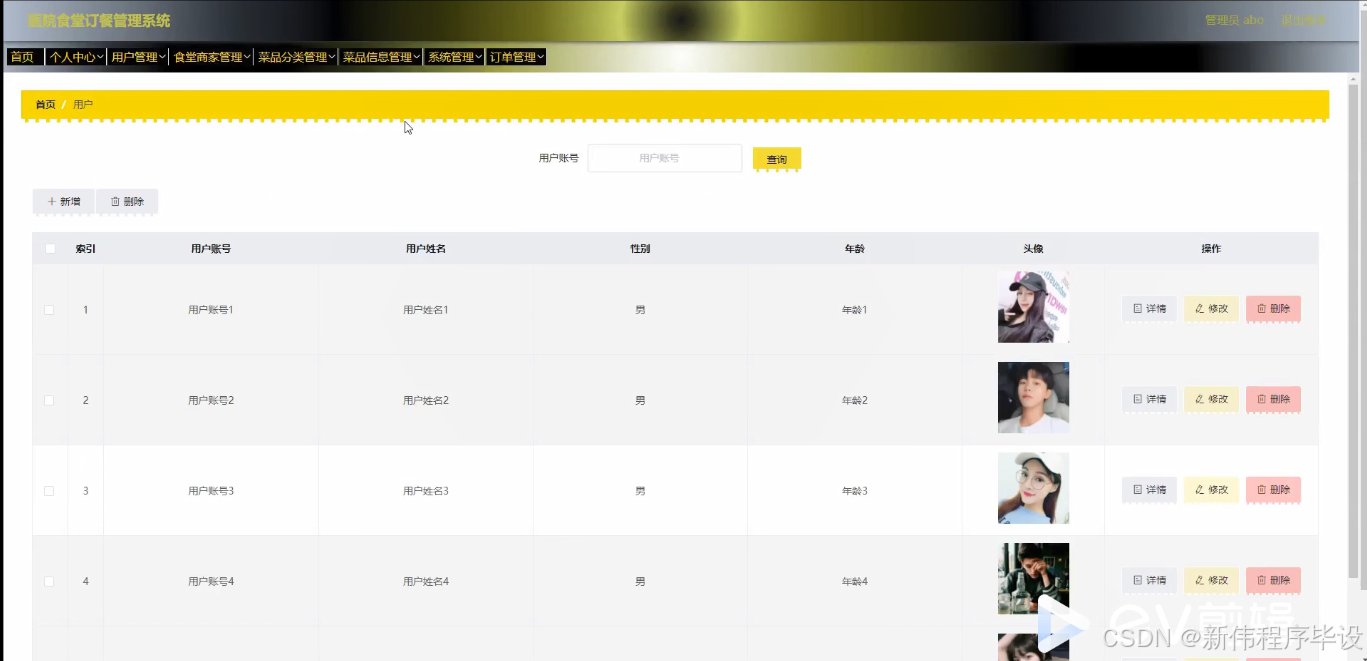The width and height of the screenshot is (1367, 661).
Task: Open 详情 for 用户账号3
Action: click(1149, 490)
